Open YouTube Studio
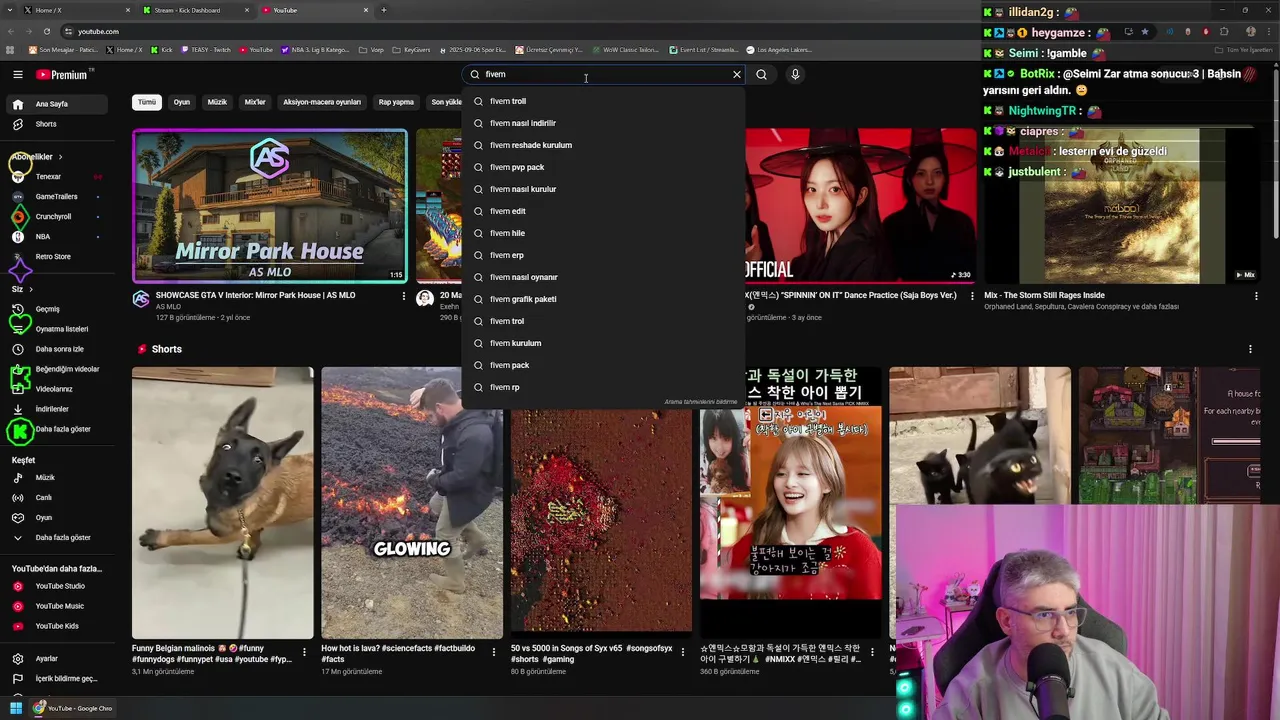Screen dimensions: 1280x720 tap(58, 586)
